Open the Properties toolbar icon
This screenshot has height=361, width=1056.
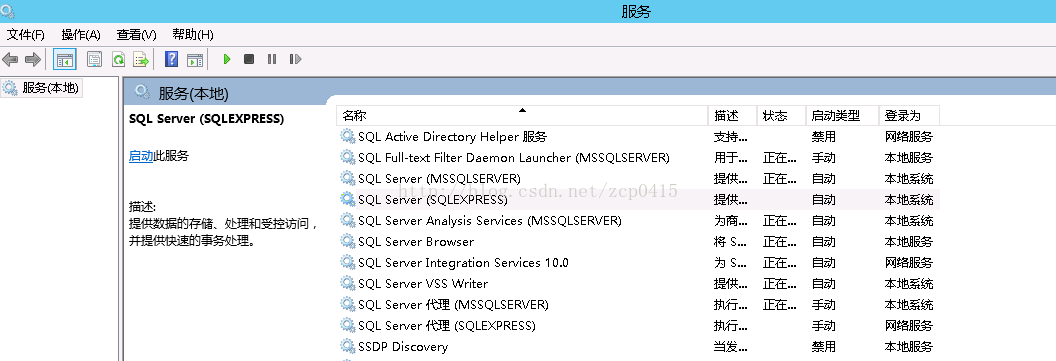pyautogui.click(x=95, y=59)
